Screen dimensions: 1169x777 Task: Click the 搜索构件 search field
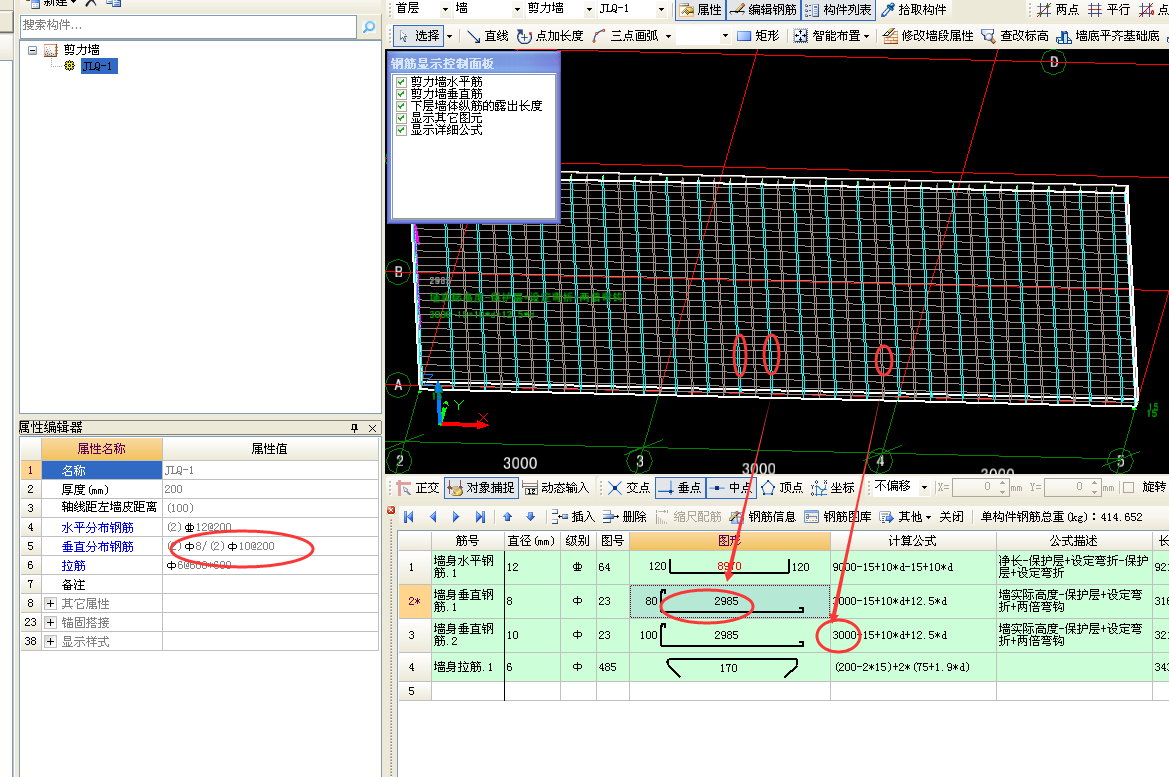point(189,26)
